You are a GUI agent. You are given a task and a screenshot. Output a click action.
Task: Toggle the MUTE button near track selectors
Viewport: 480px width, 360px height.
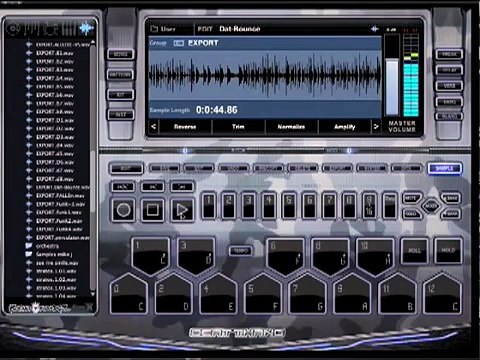point(411,198)
